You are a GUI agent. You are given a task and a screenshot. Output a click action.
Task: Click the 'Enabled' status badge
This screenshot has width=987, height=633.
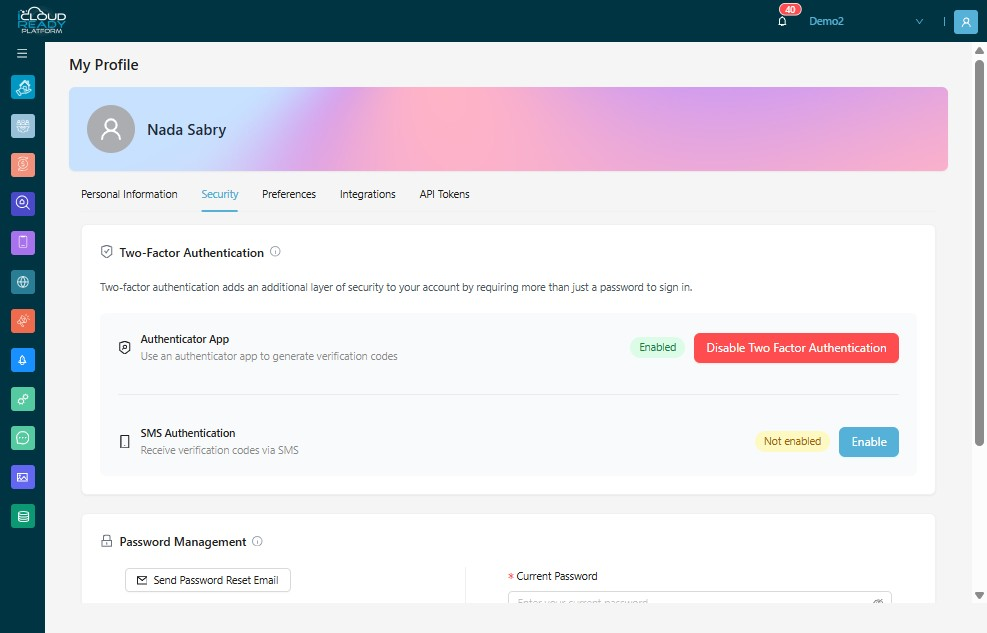658,347
